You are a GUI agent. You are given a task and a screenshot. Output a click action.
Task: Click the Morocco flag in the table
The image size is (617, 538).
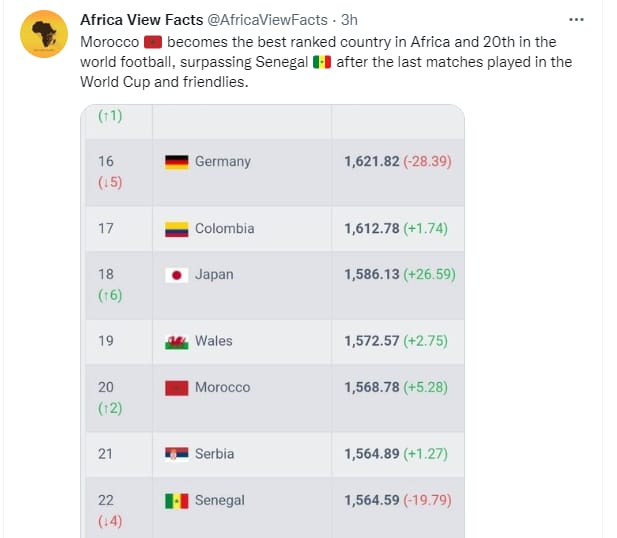coord(177,387)
